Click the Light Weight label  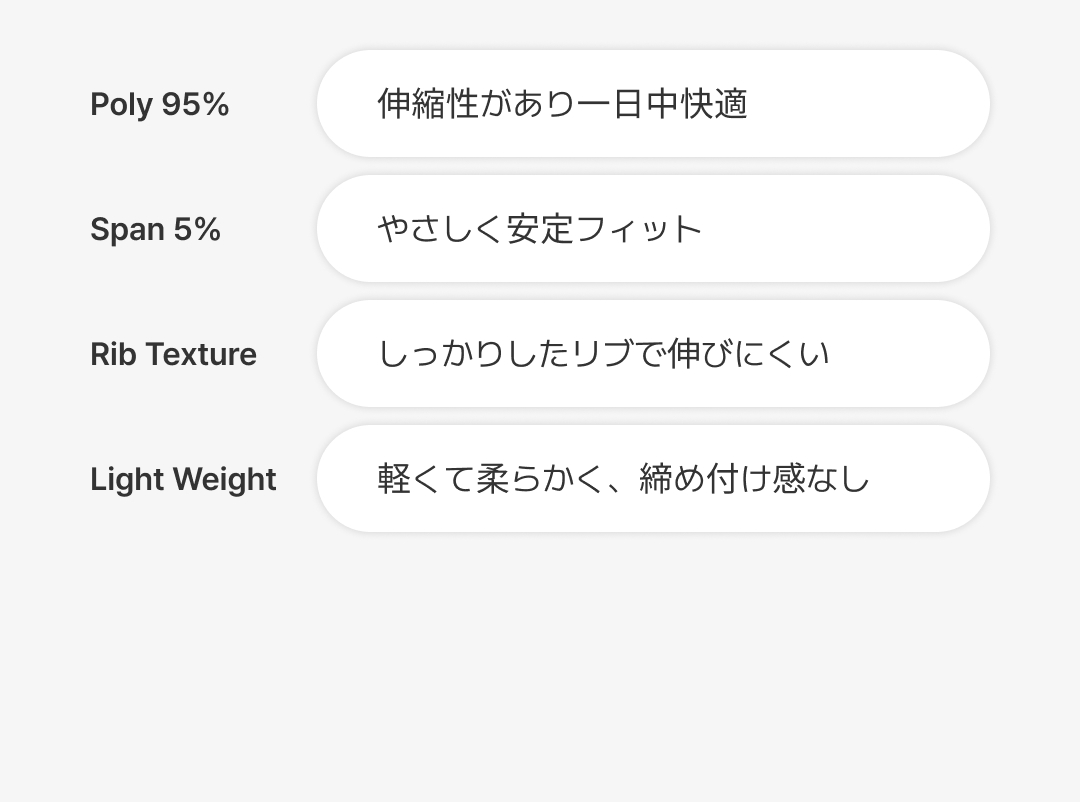click(183, 480)
